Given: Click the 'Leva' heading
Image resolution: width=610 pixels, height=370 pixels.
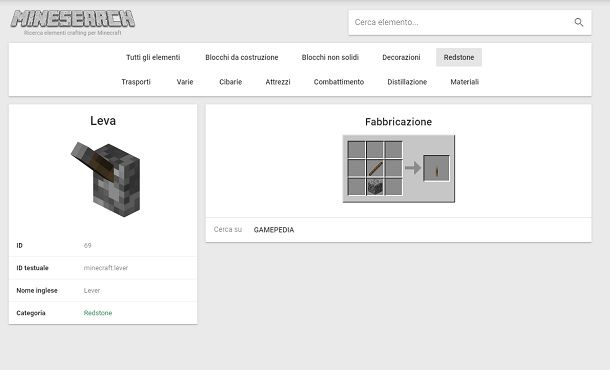Looking at the screenshot, I should pos(103,121).
